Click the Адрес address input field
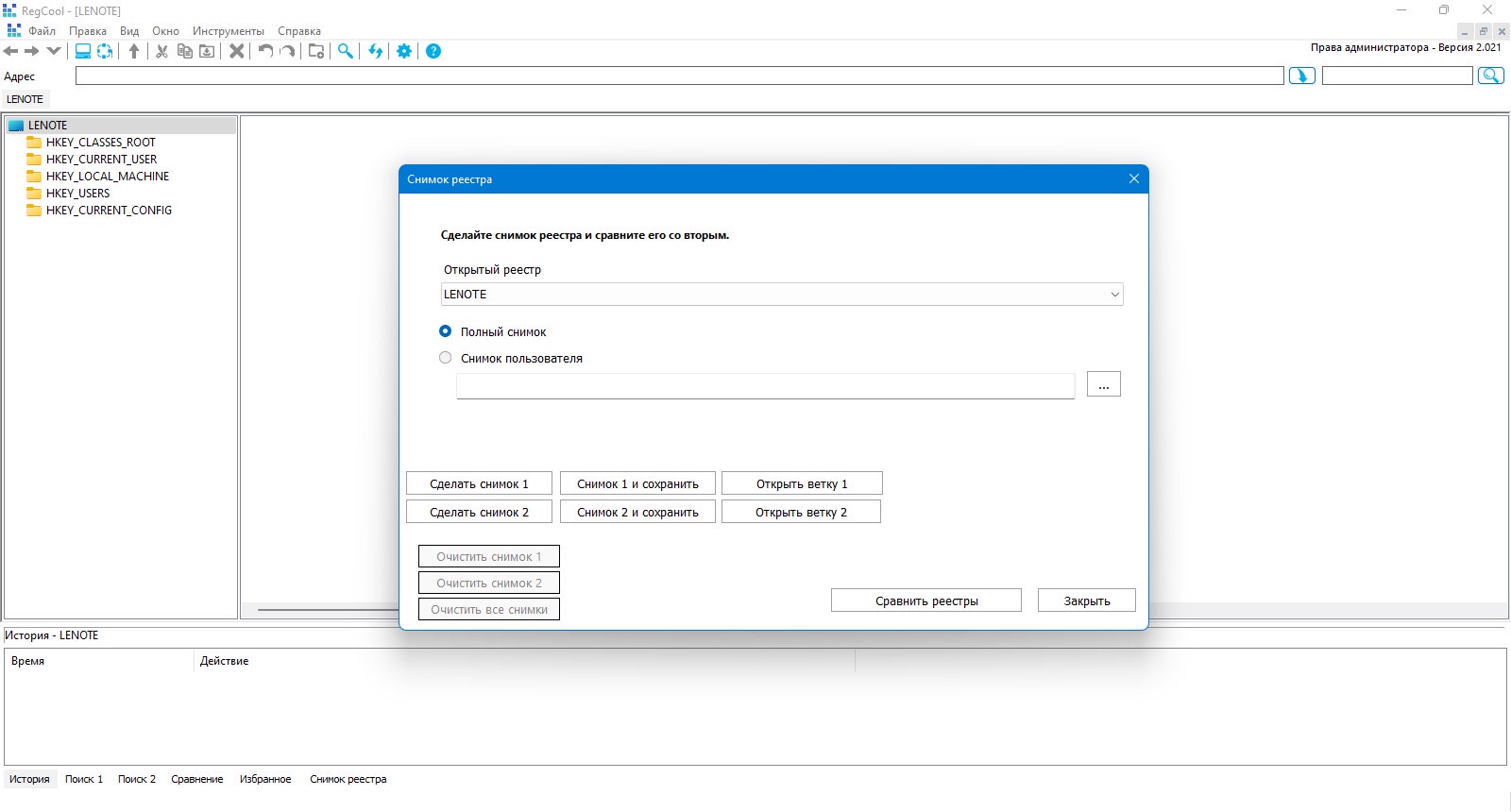1511x812 pixels. pyautogui.click(x=680, y=76)
